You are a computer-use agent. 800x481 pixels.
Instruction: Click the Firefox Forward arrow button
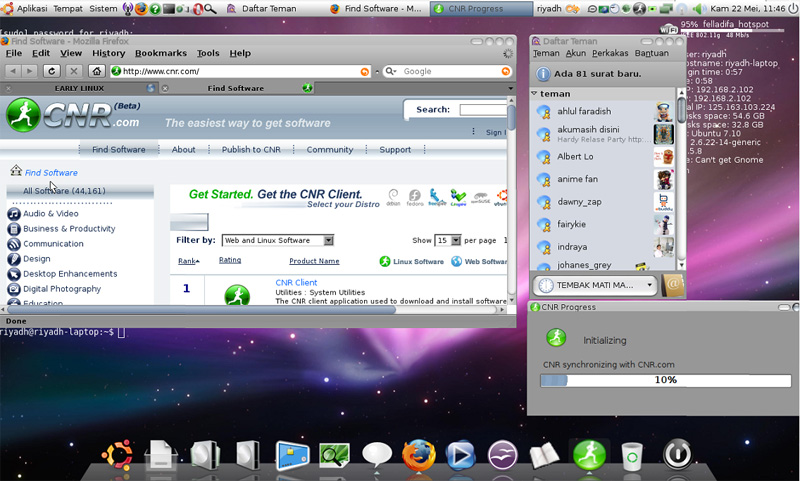(30, 71)
